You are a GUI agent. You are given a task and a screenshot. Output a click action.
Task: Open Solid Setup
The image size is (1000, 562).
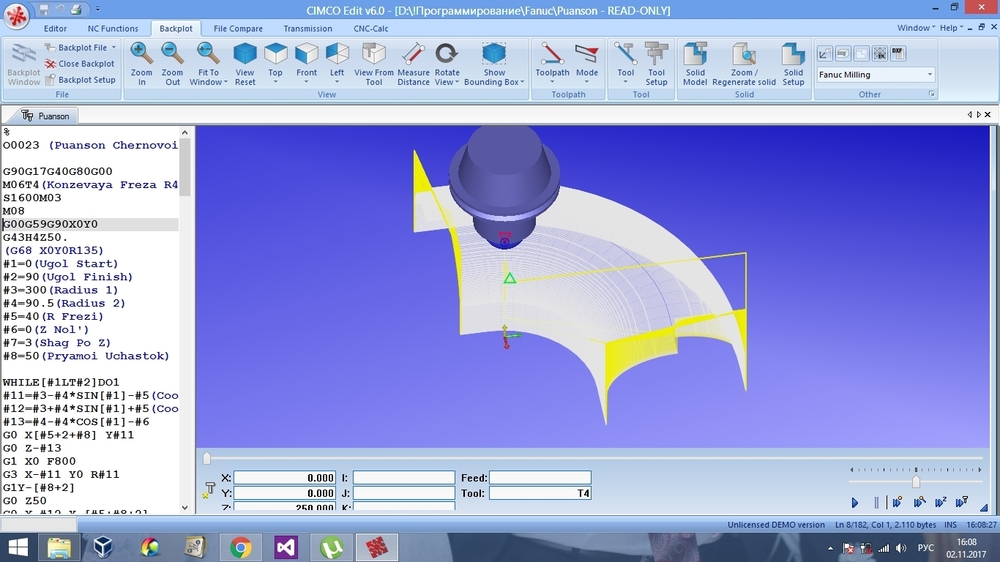793,64
